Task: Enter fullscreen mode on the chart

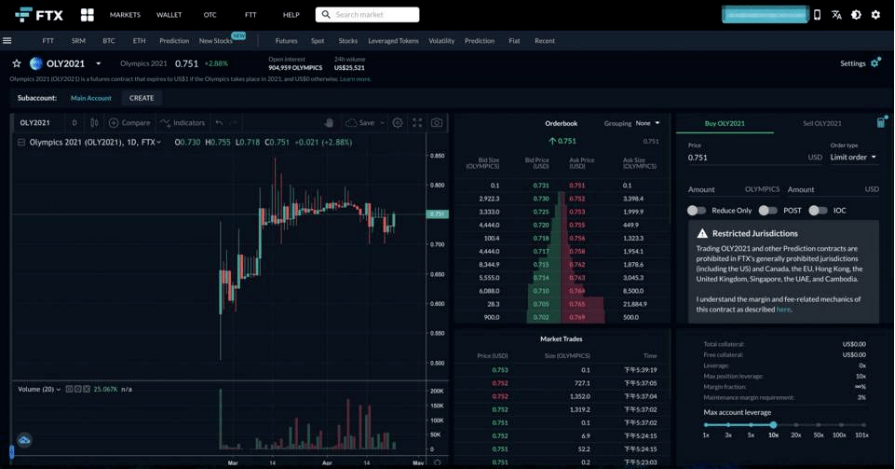Action: tap(417, 123)
